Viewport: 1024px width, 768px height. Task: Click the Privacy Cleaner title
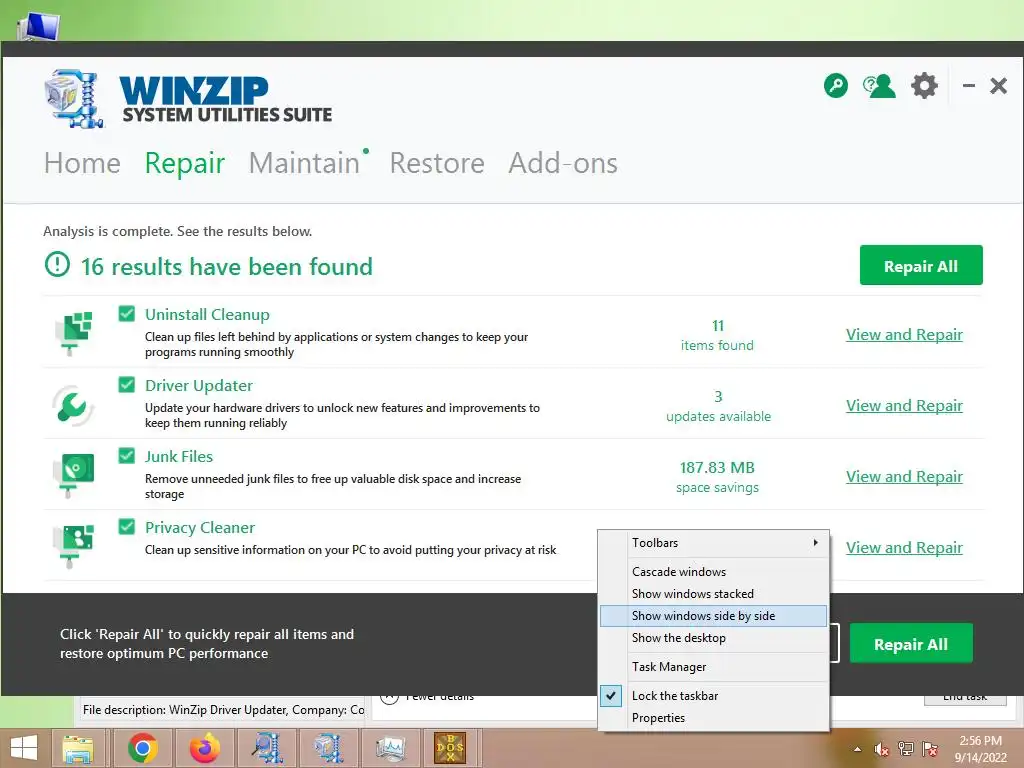200,528
